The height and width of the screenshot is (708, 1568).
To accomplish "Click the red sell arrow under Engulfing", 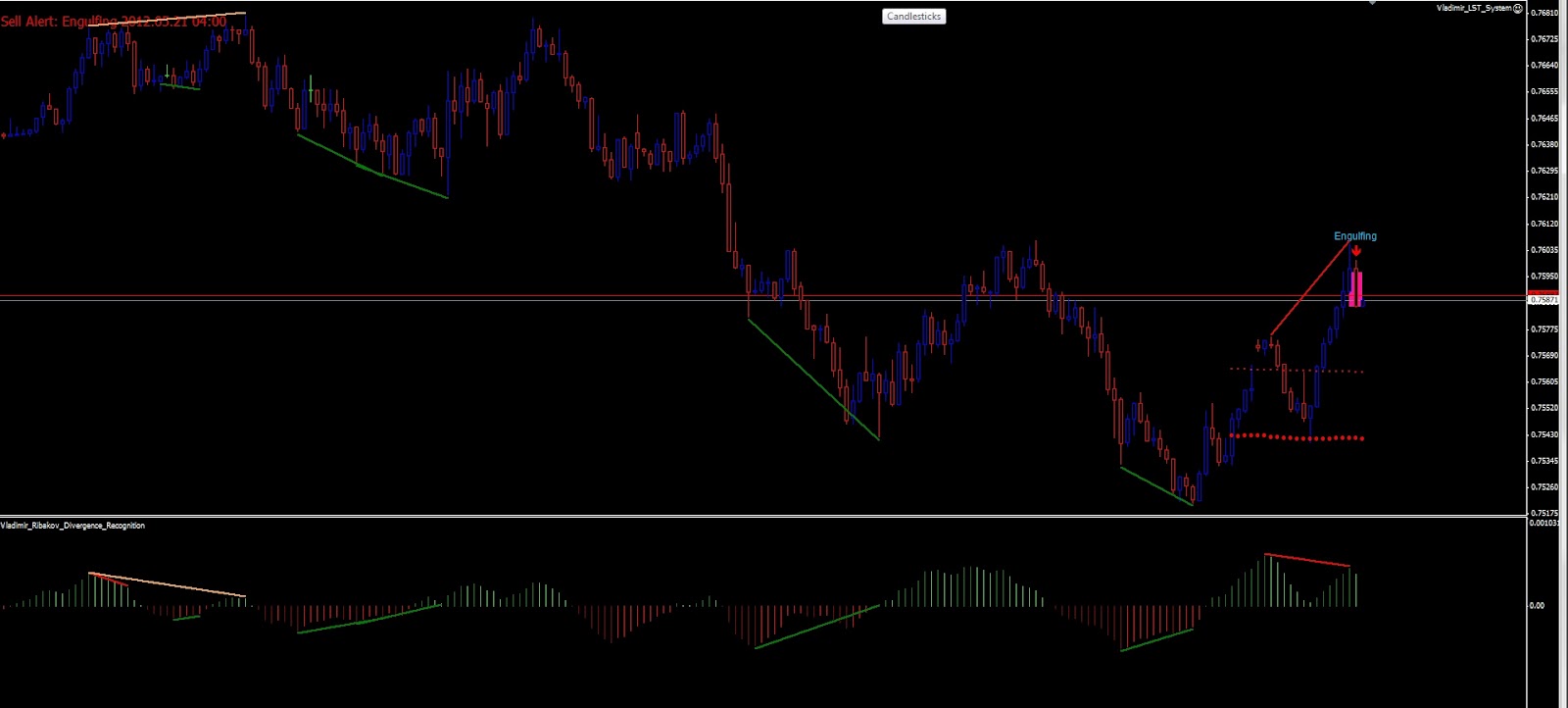I will click(x=1355, y=251).
